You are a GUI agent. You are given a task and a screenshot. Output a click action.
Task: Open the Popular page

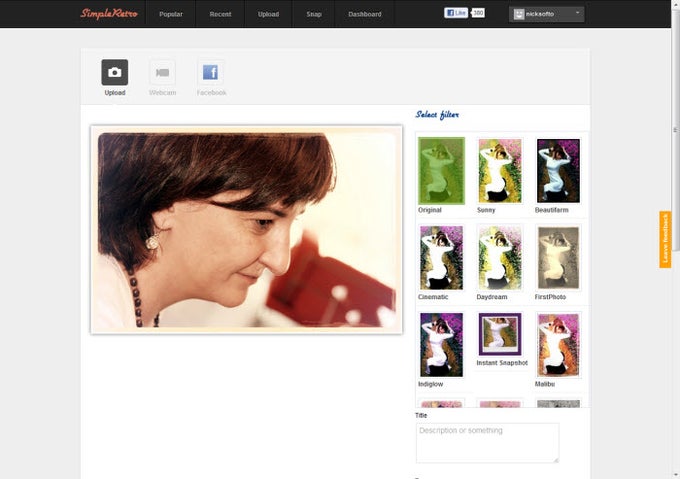(171, 14)
